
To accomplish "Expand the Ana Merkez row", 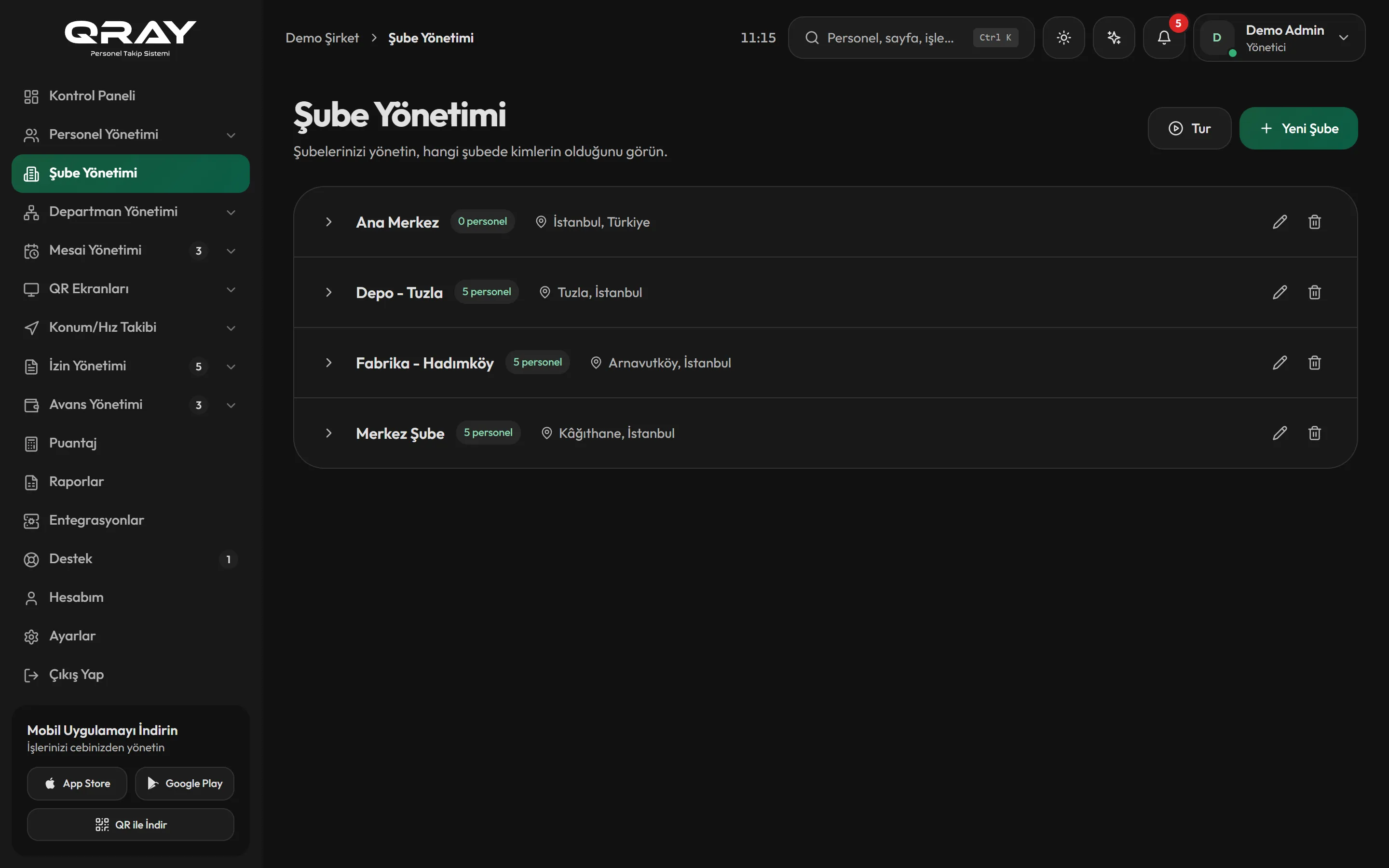I will [328, 222].
